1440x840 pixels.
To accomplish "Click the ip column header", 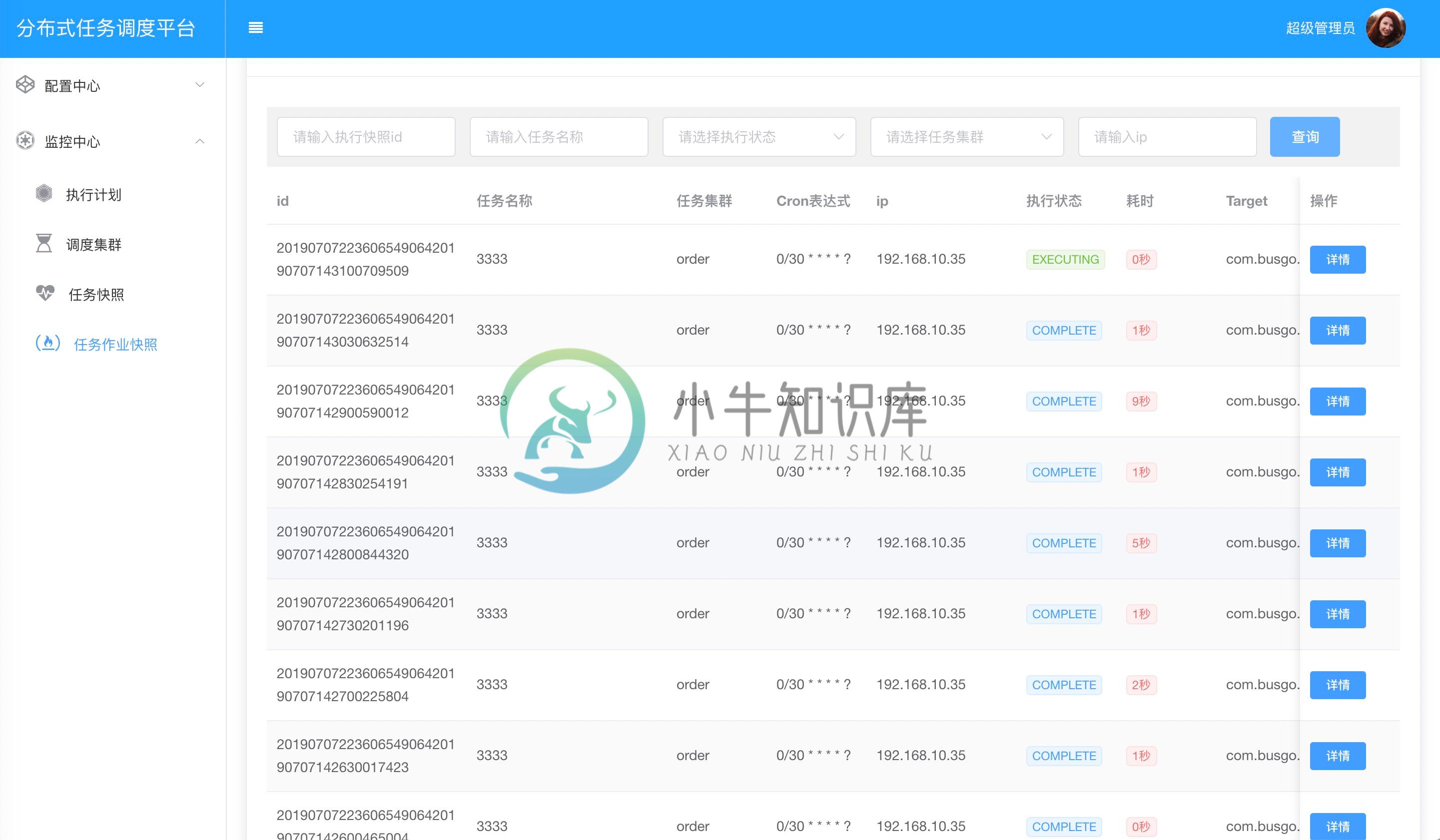I will tap(882, 201).
